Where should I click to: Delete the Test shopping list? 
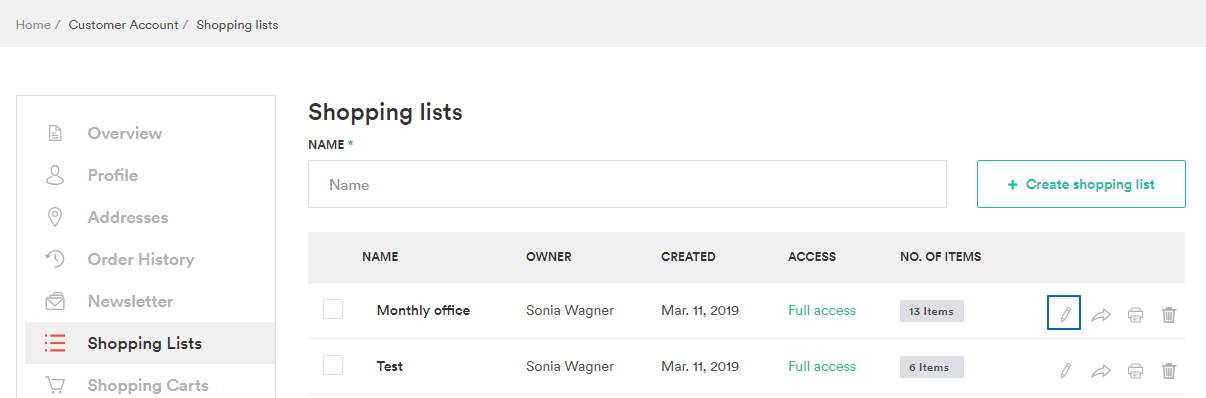[x=1169, y=371]
